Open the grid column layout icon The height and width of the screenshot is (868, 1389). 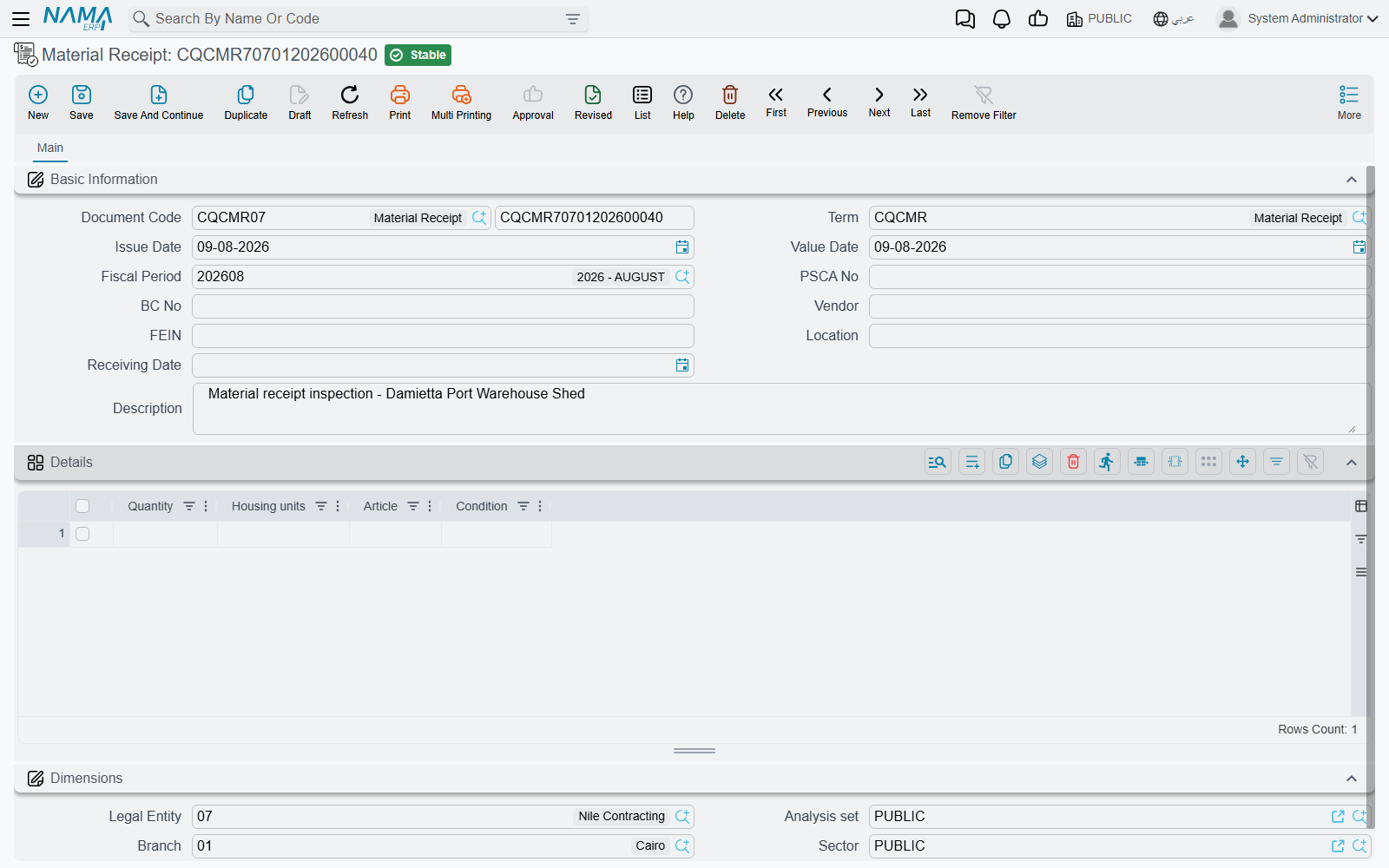(1360, 506)
